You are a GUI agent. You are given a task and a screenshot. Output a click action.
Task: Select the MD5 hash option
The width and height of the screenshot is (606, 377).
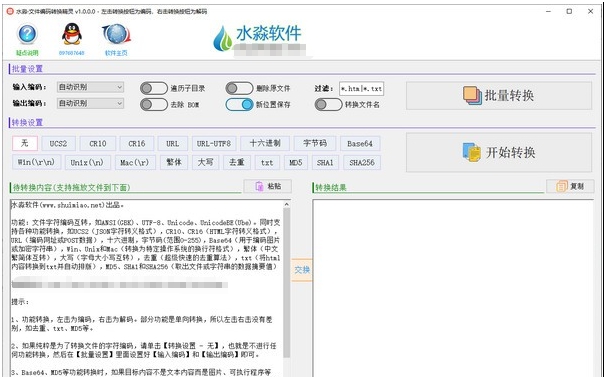(x=296, y=162)
